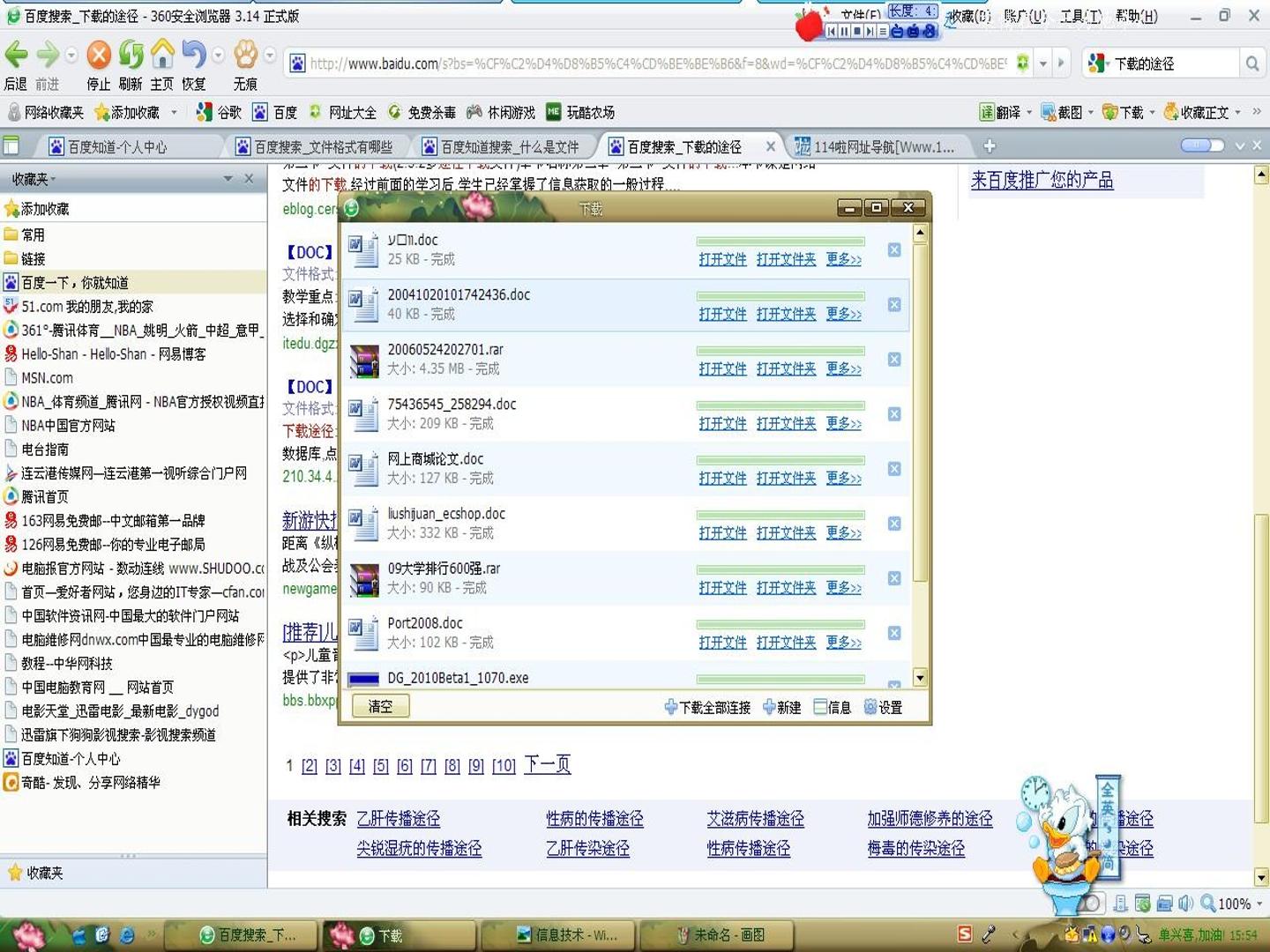Open the dropdown next to 无痕 icon

point(270,55)
